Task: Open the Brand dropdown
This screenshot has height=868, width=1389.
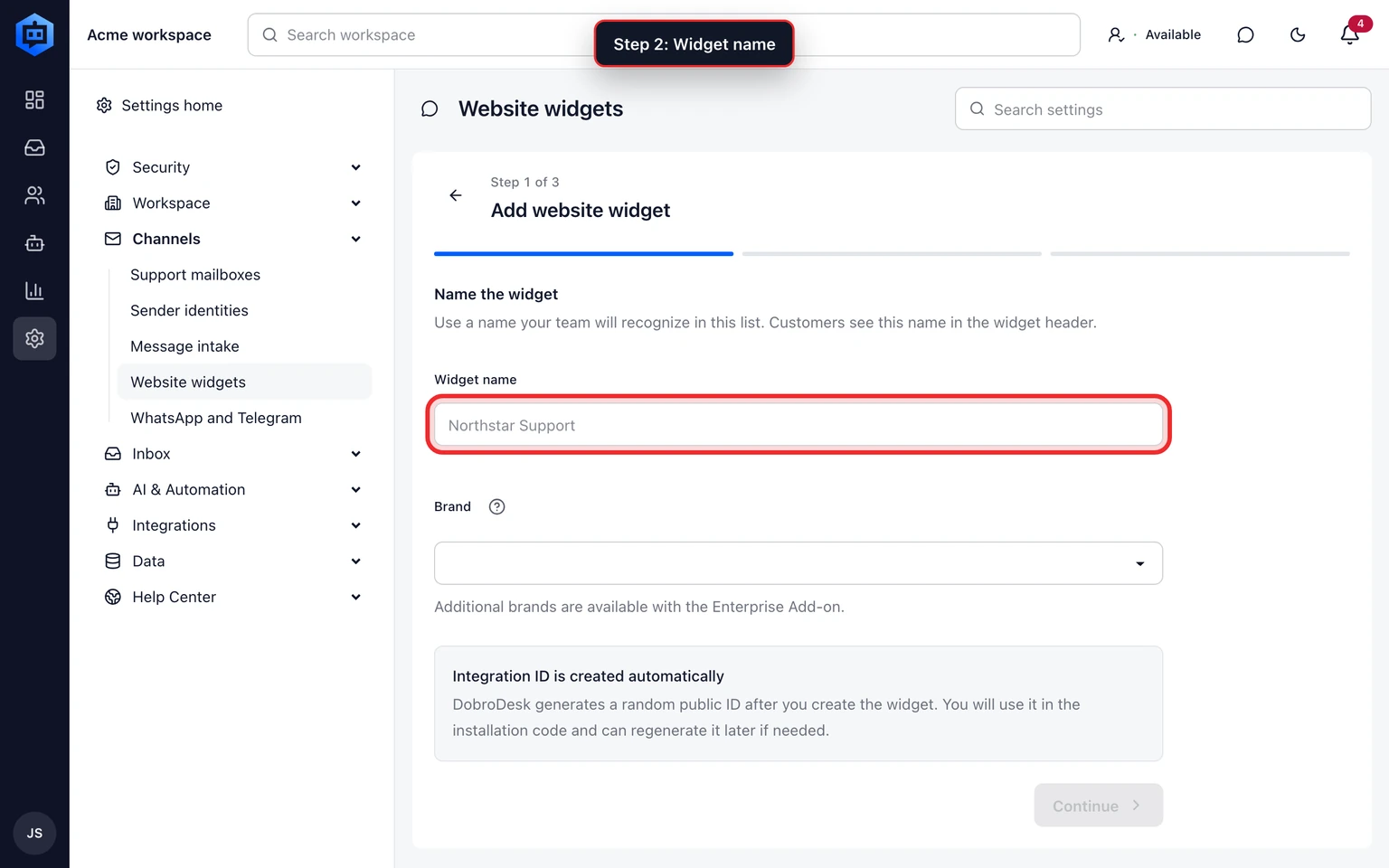Action: [798, 563]
